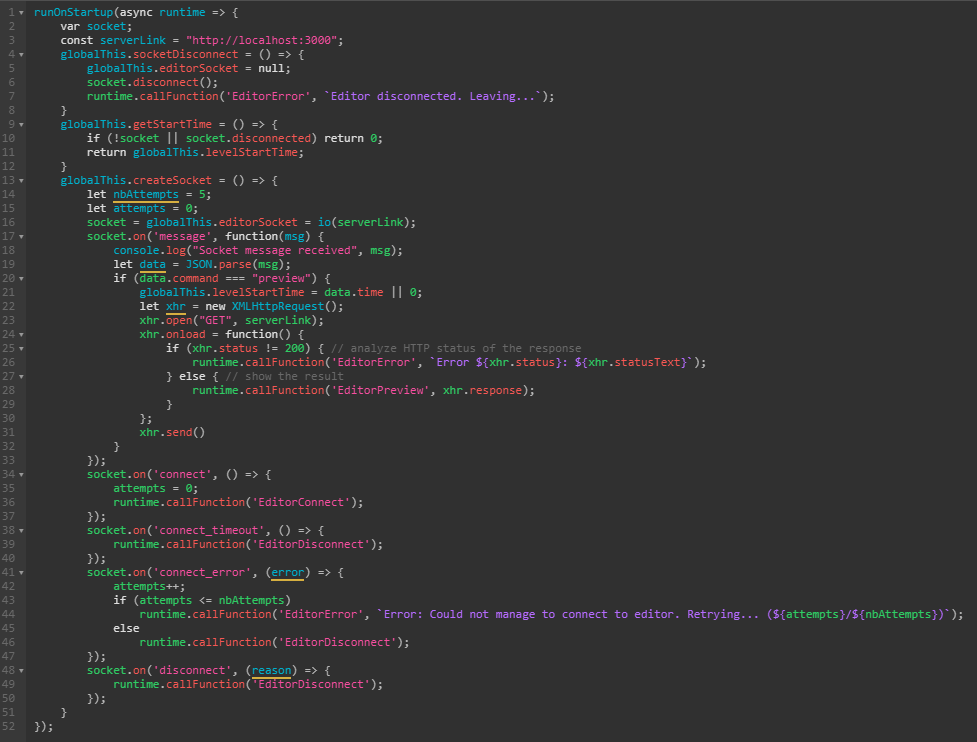This screenshot has width=977, height=742.
Task: Click the "http://localhost:3000" string on line 3
Action: pyautogui.click(x=262, y=40)
